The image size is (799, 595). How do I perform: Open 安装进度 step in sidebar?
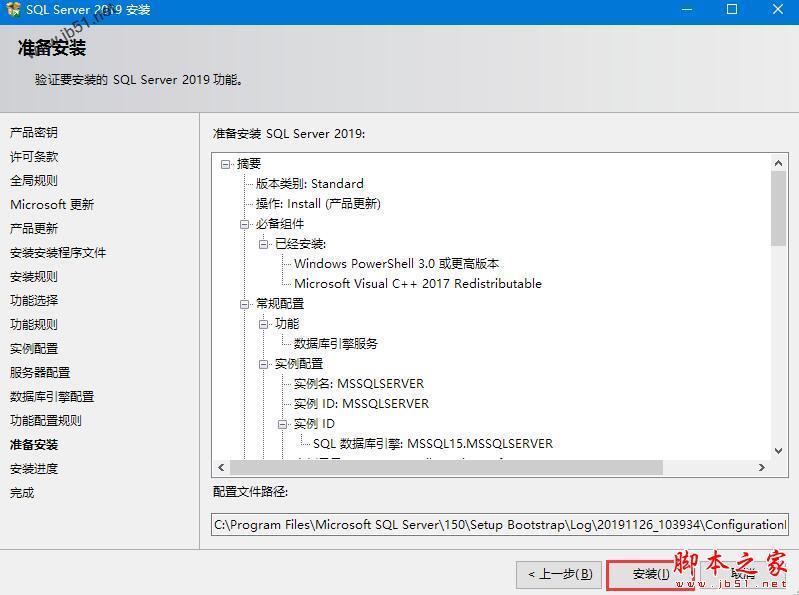coord(34,469)
